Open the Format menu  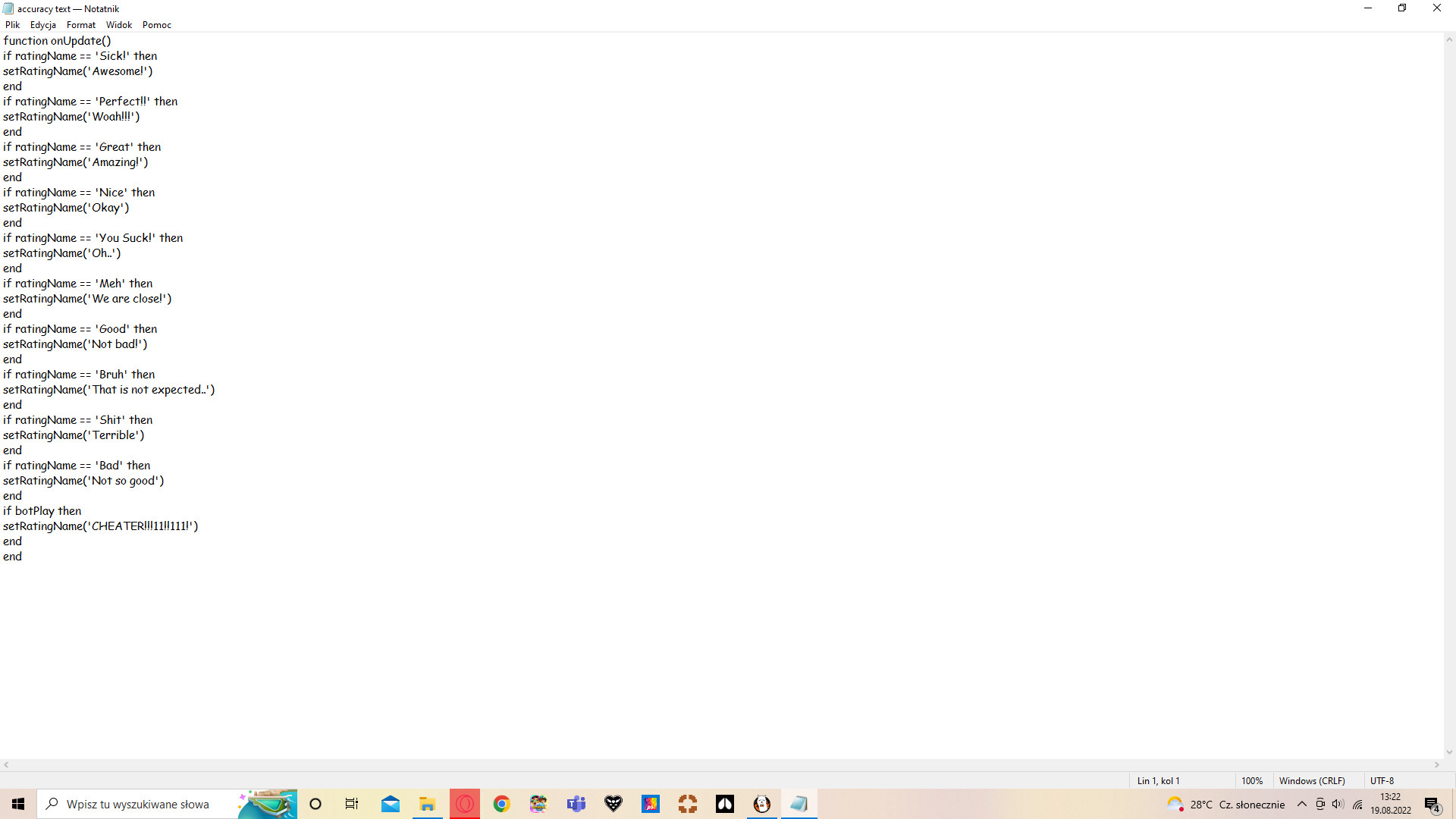tap(81, 25)
